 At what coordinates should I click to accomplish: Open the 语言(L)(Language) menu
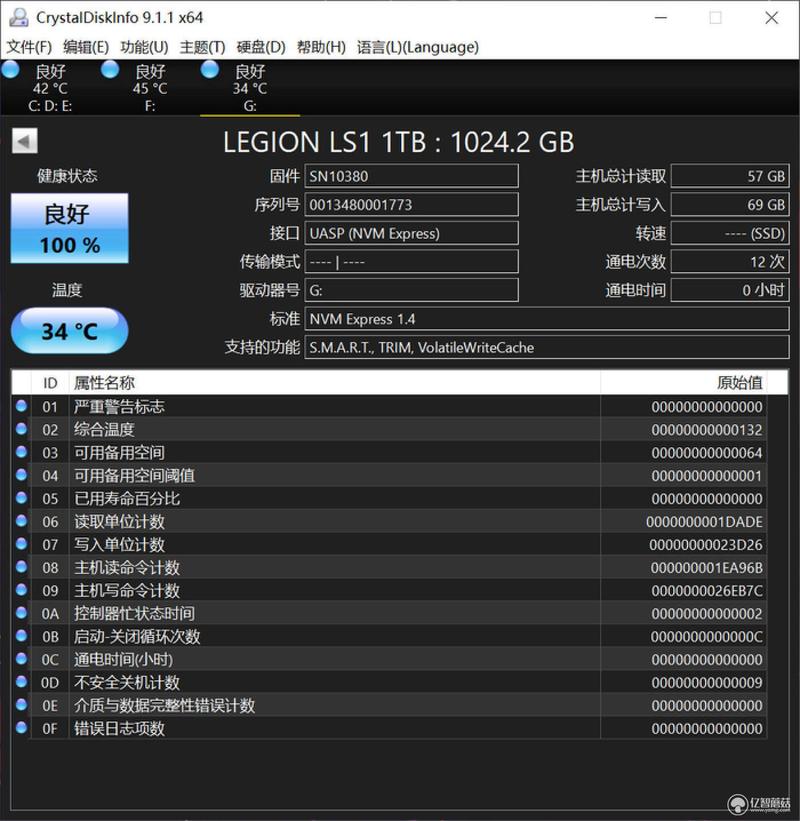[418, 47]
